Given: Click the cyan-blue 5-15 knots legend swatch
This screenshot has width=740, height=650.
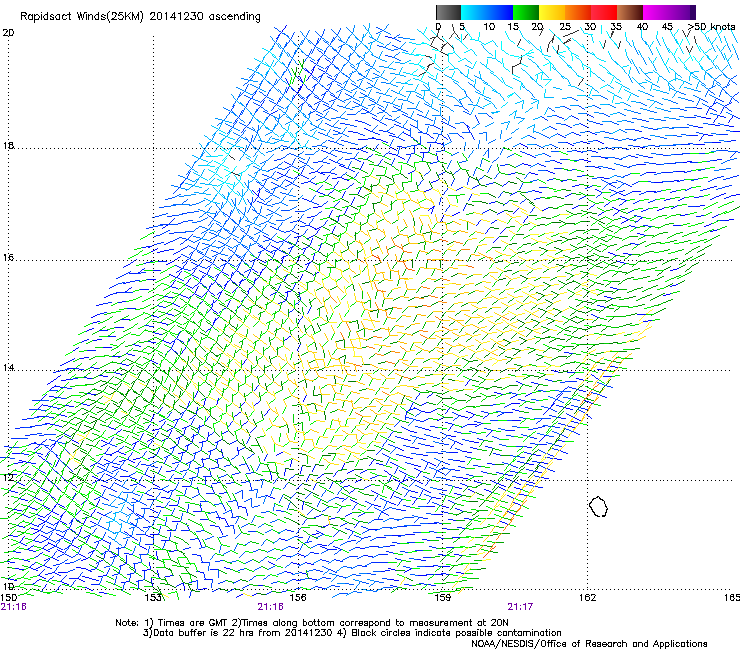Looking at the screenshot, I should coord(487,12).
